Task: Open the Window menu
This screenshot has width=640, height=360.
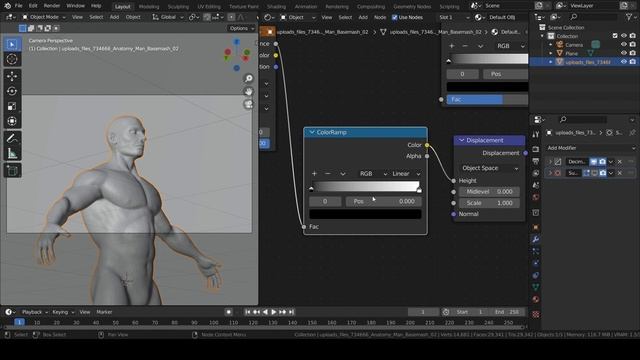Action: (x=76, y=6)
